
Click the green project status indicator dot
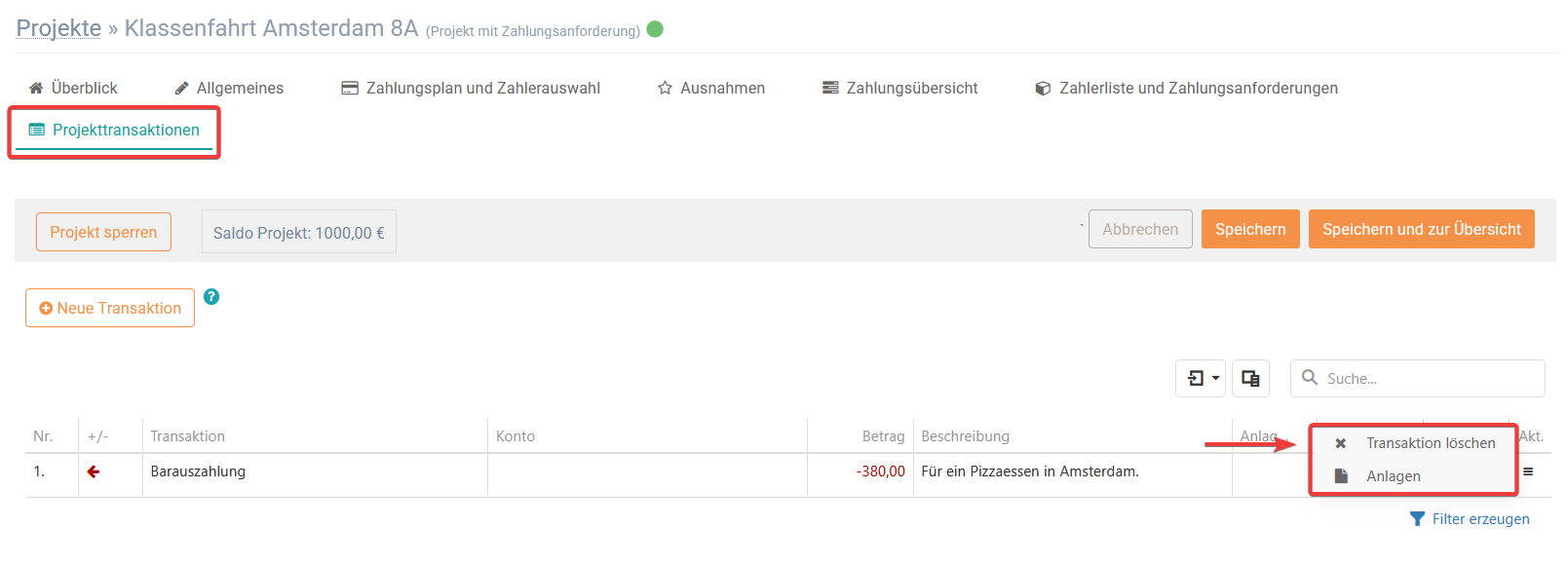pos(655,29)
